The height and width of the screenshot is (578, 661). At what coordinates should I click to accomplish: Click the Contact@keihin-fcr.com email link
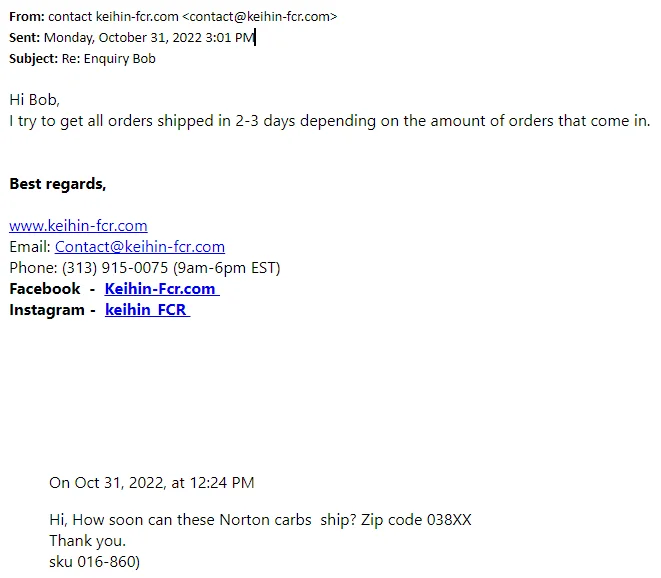(139, 247)
